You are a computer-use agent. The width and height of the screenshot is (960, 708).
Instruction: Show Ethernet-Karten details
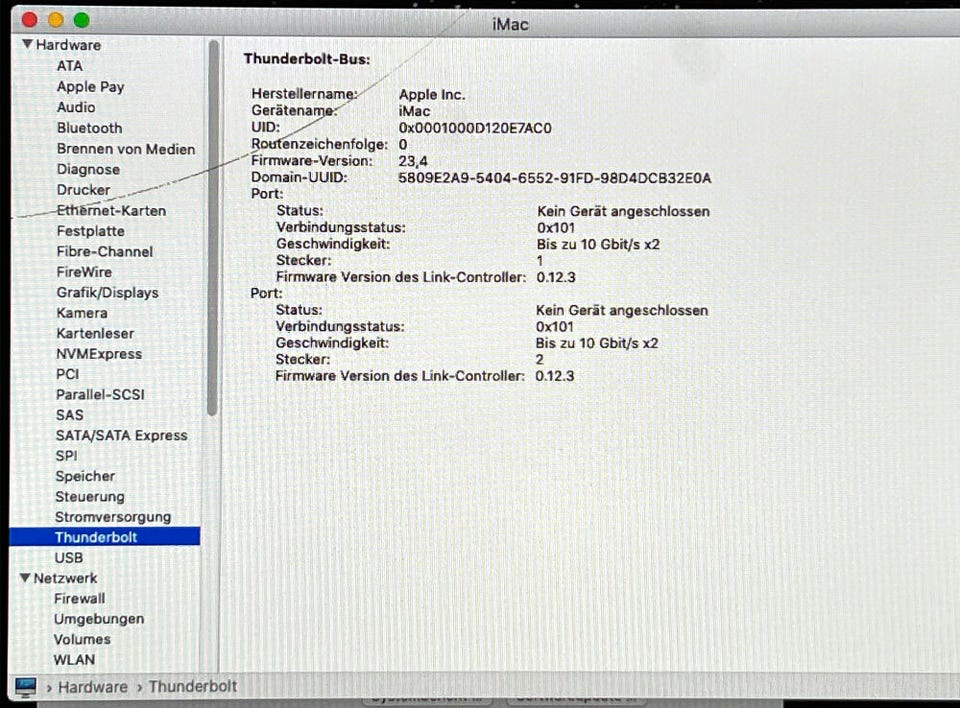[111, 211]
